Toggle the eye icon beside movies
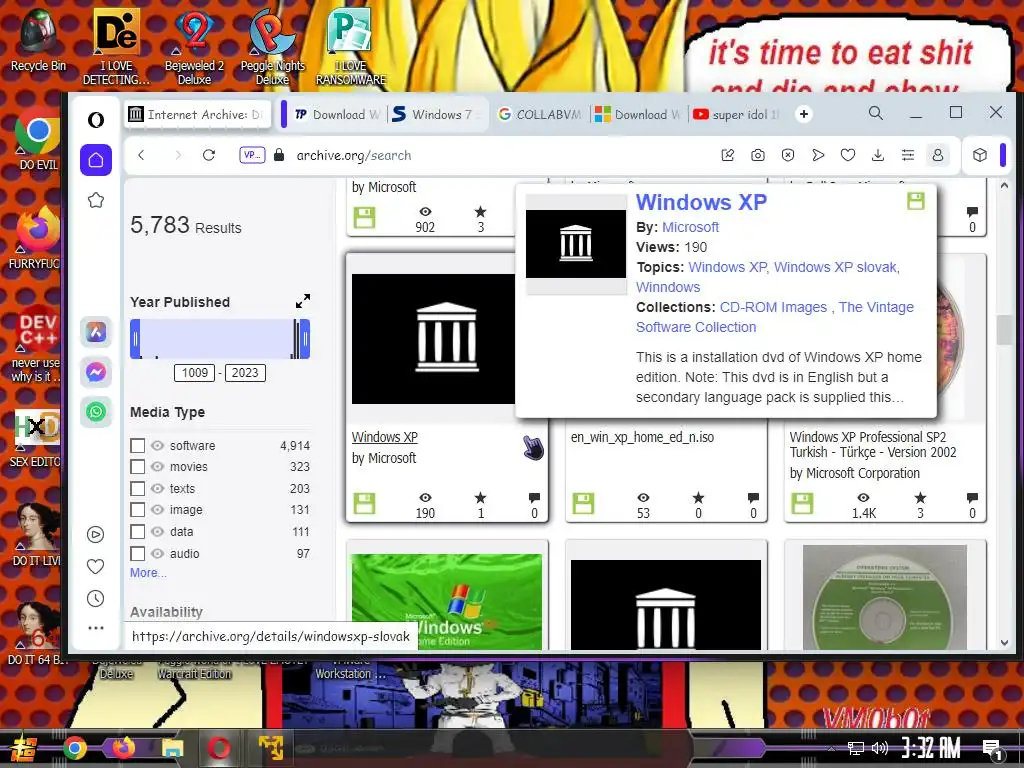The height and width of the screenshot is (768, 1024). click(x=157, y=467)
